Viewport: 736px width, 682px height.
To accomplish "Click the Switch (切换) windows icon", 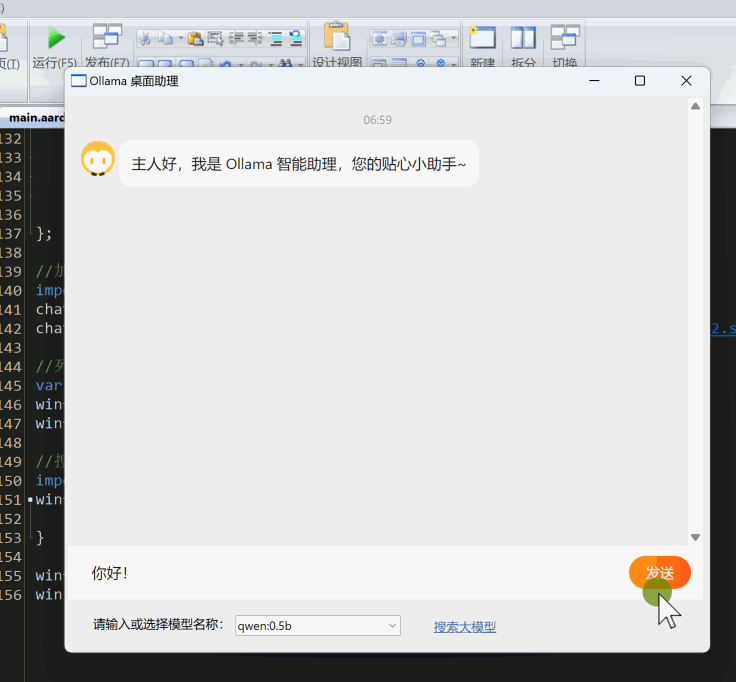I will point(564,38).
